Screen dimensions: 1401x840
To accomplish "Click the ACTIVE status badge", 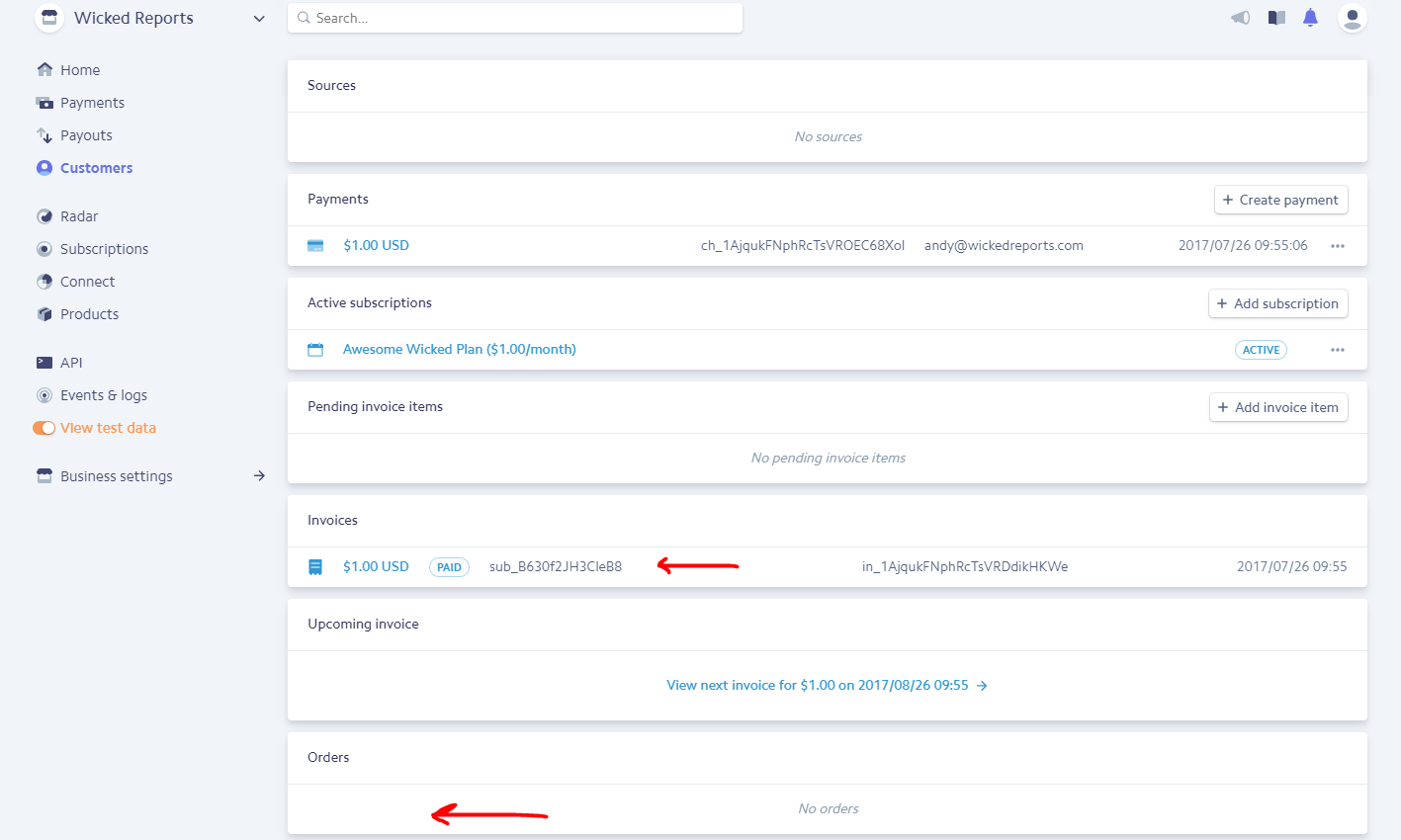I will [x=1261, y=350].
